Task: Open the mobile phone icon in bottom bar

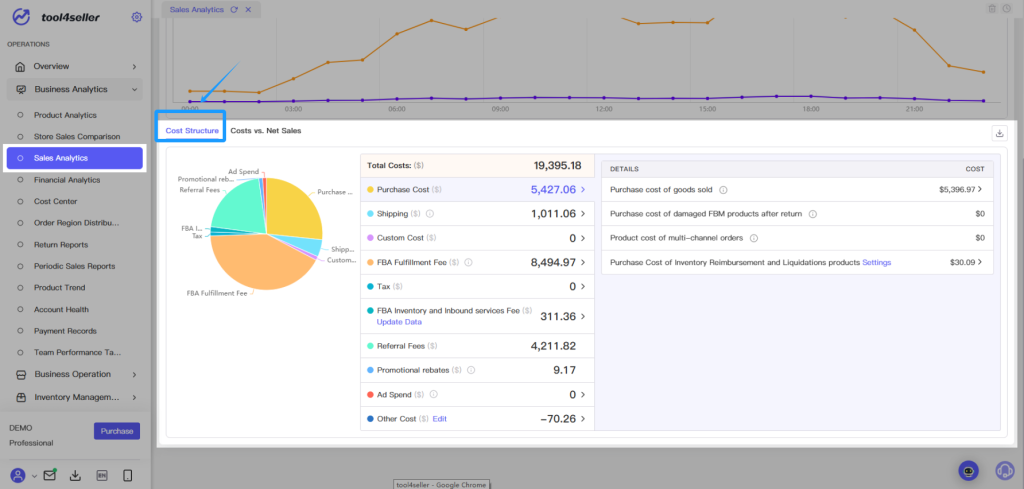Action: pos(128,475)
